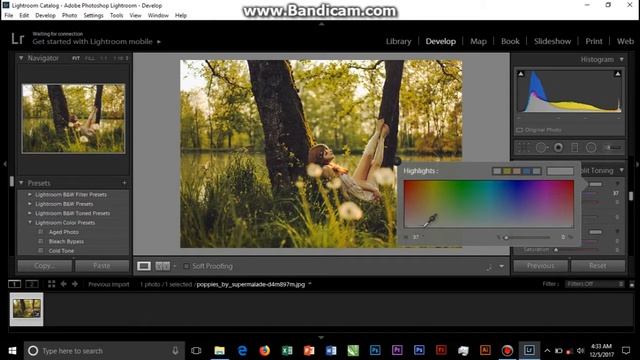Toggle the highlight clipping indicator in Histogram
640x360 pixels.
pos(618,74)
